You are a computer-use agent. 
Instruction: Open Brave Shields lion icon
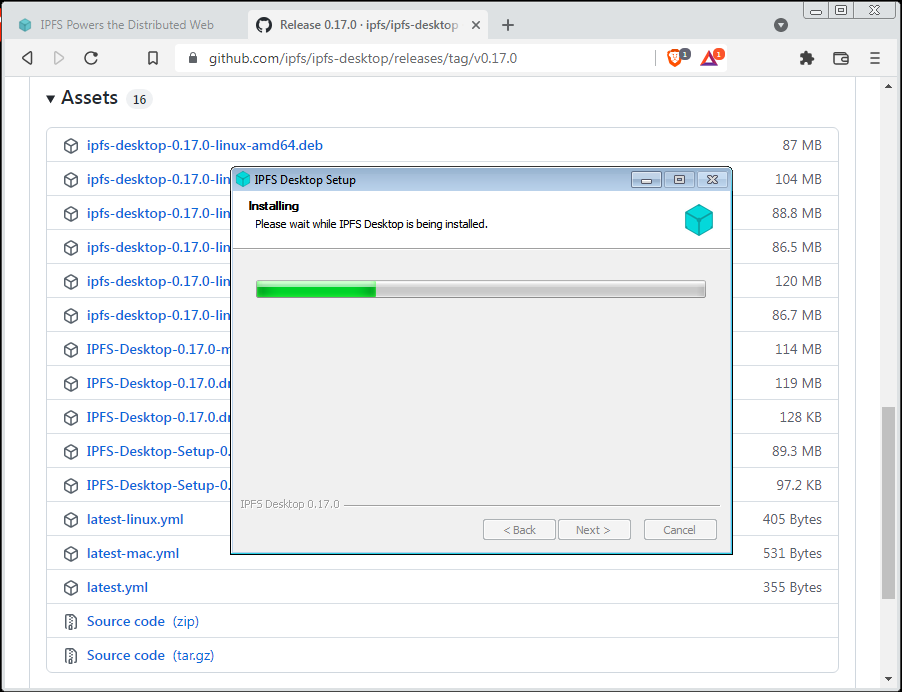point(674,58)
